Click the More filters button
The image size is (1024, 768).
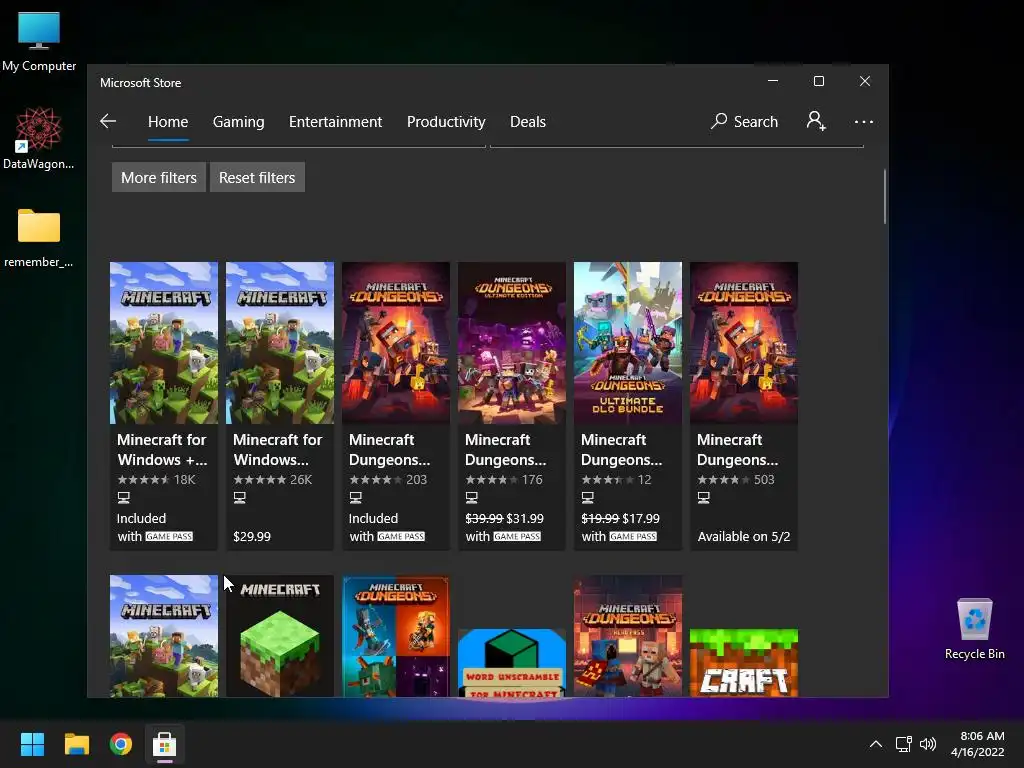(x=159, y=178)
